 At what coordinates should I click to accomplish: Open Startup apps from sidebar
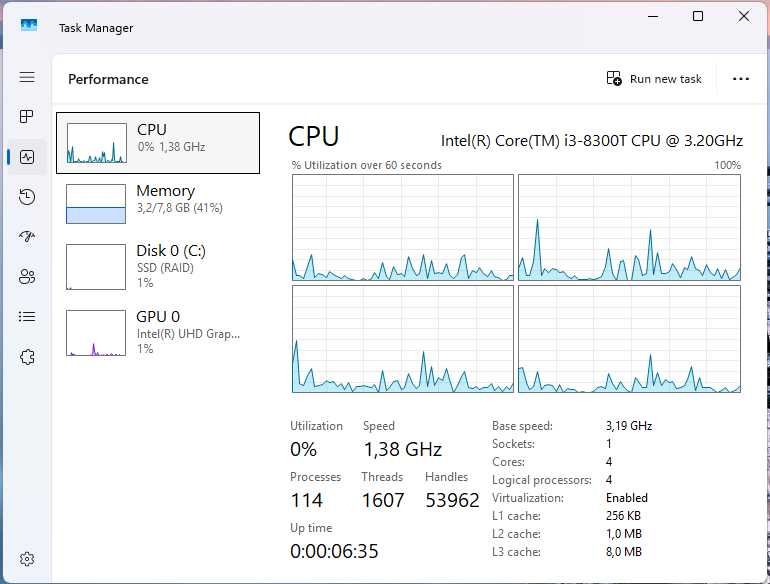tap(27, 237)
